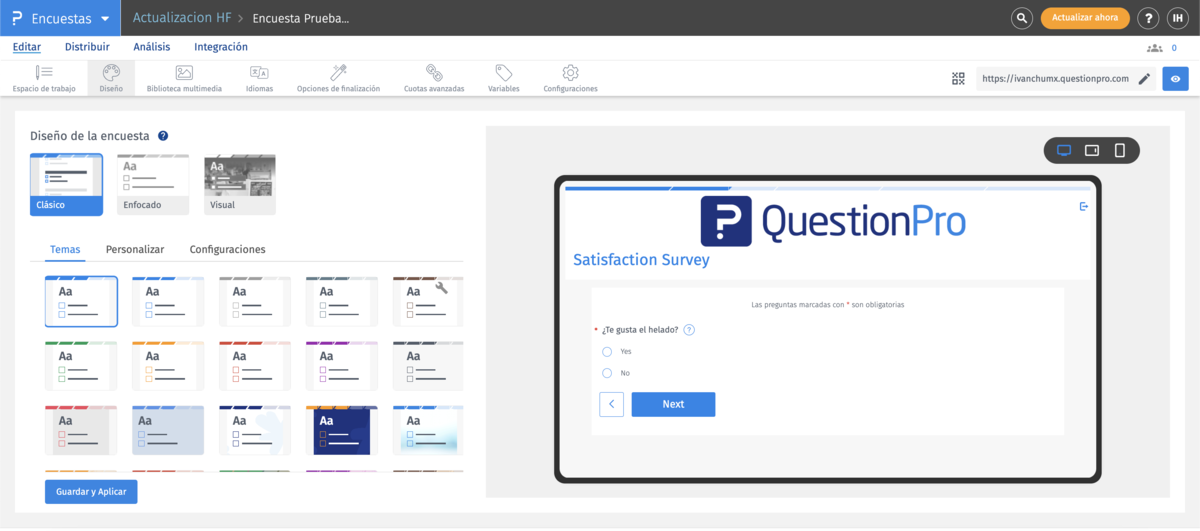1200x531 pixels.
Task: Switch preview to mobile phone view
Action: pos(1120,150)
